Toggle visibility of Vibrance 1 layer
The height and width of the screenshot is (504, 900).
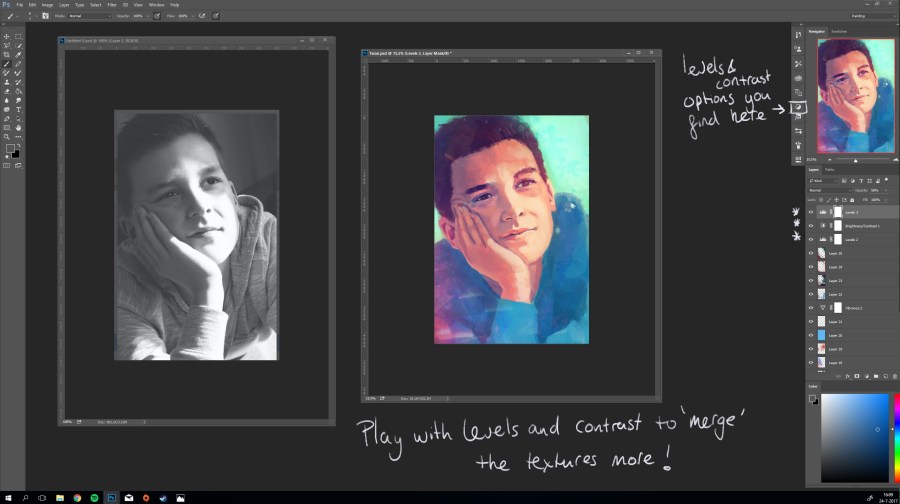tap(811, 309)
